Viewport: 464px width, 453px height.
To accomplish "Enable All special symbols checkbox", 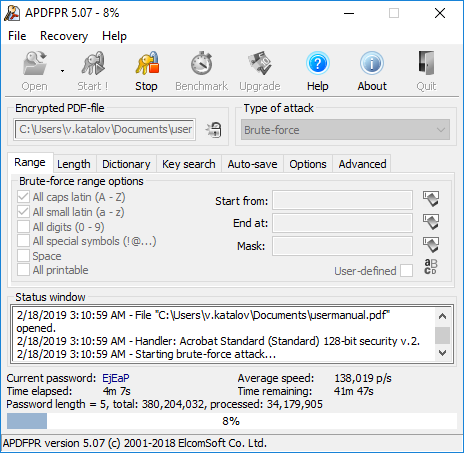I will point(23,241).
